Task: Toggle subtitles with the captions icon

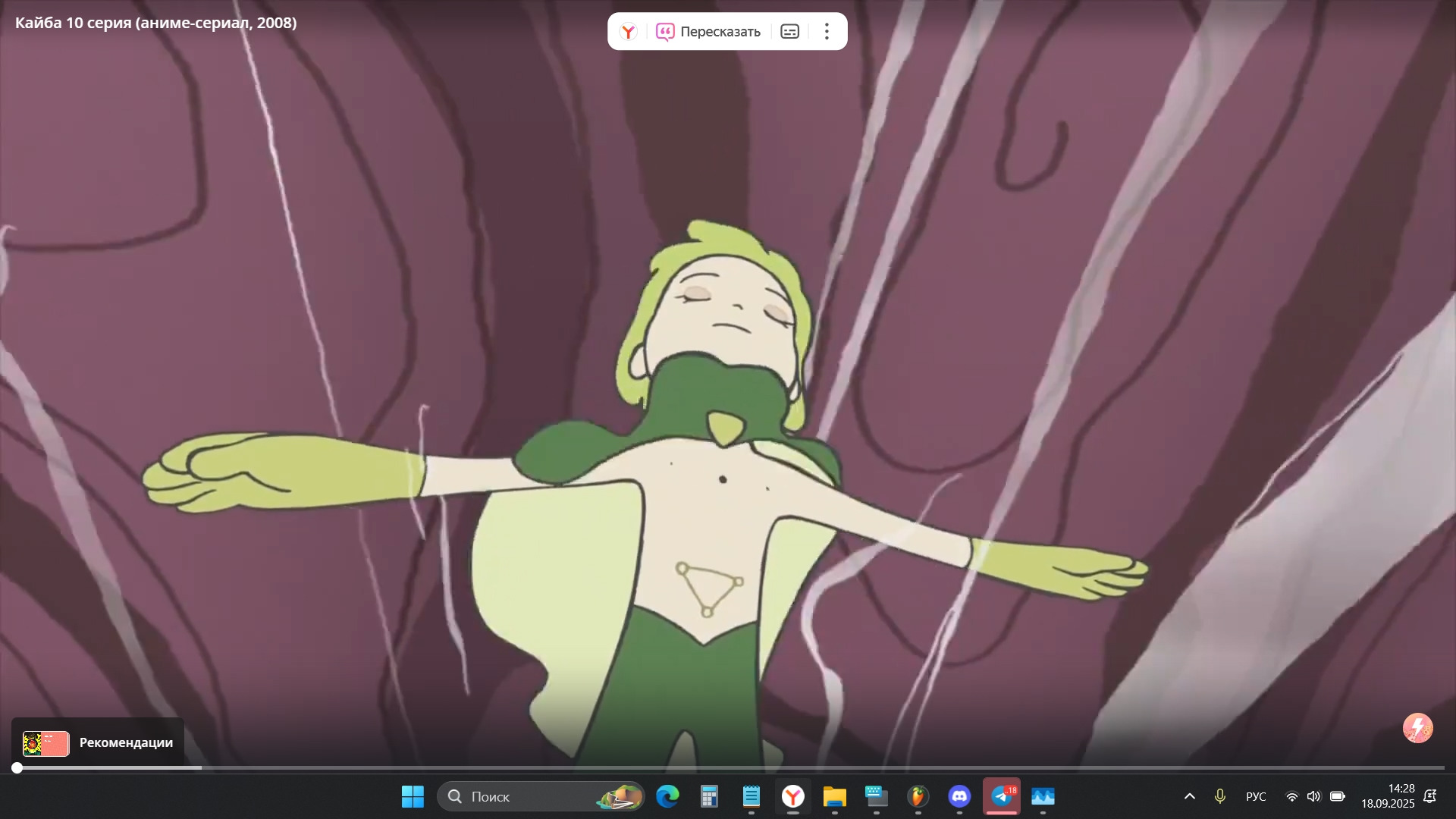Action: (x=789, y=32)
